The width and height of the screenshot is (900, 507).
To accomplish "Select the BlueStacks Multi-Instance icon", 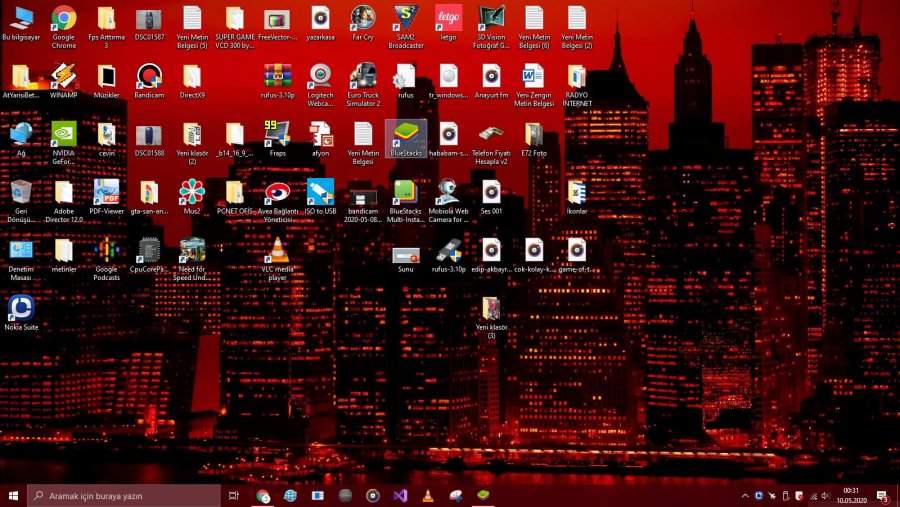I will click(406, 202).
